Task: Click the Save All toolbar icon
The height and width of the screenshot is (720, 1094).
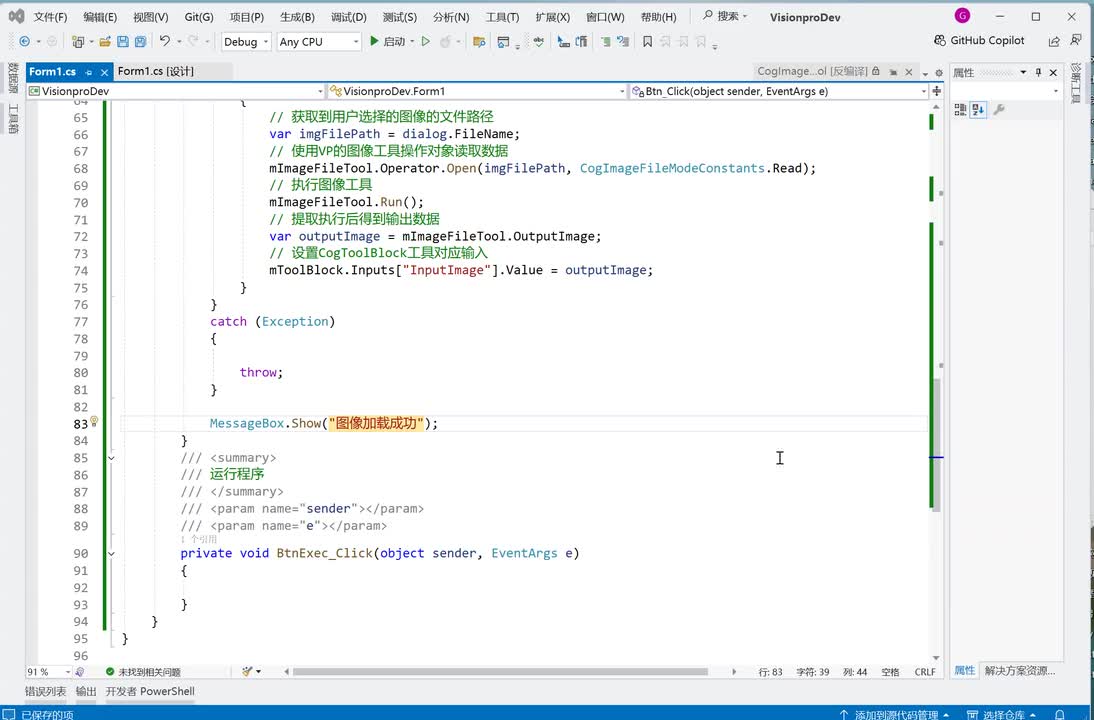Action: 139,42
